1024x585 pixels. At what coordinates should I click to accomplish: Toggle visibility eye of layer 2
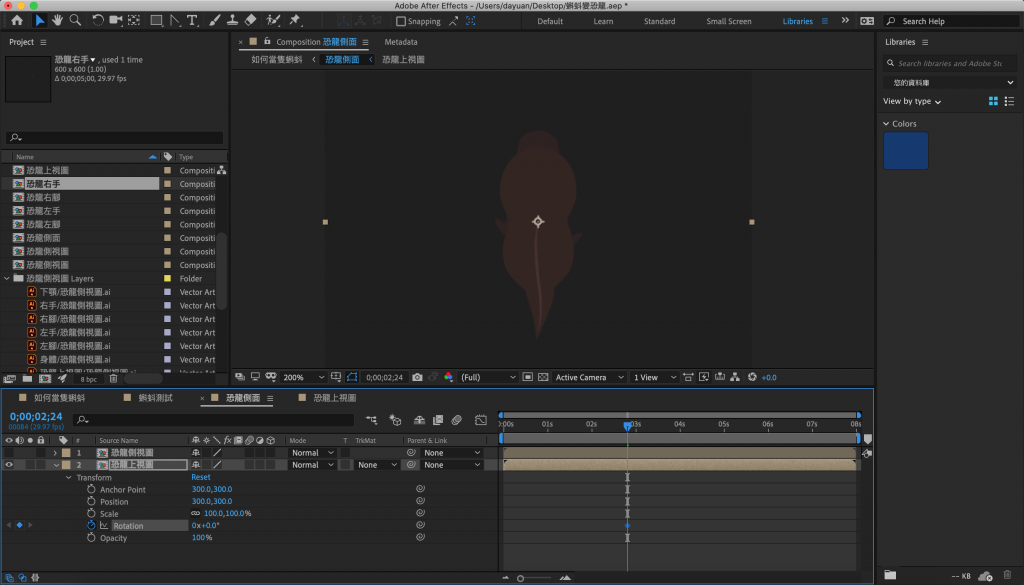coord(9,465)
